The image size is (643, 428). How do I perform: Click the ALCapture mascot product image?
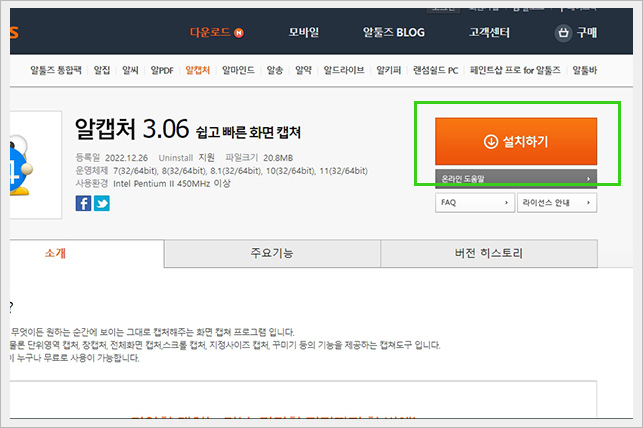(x=35, y=164)
